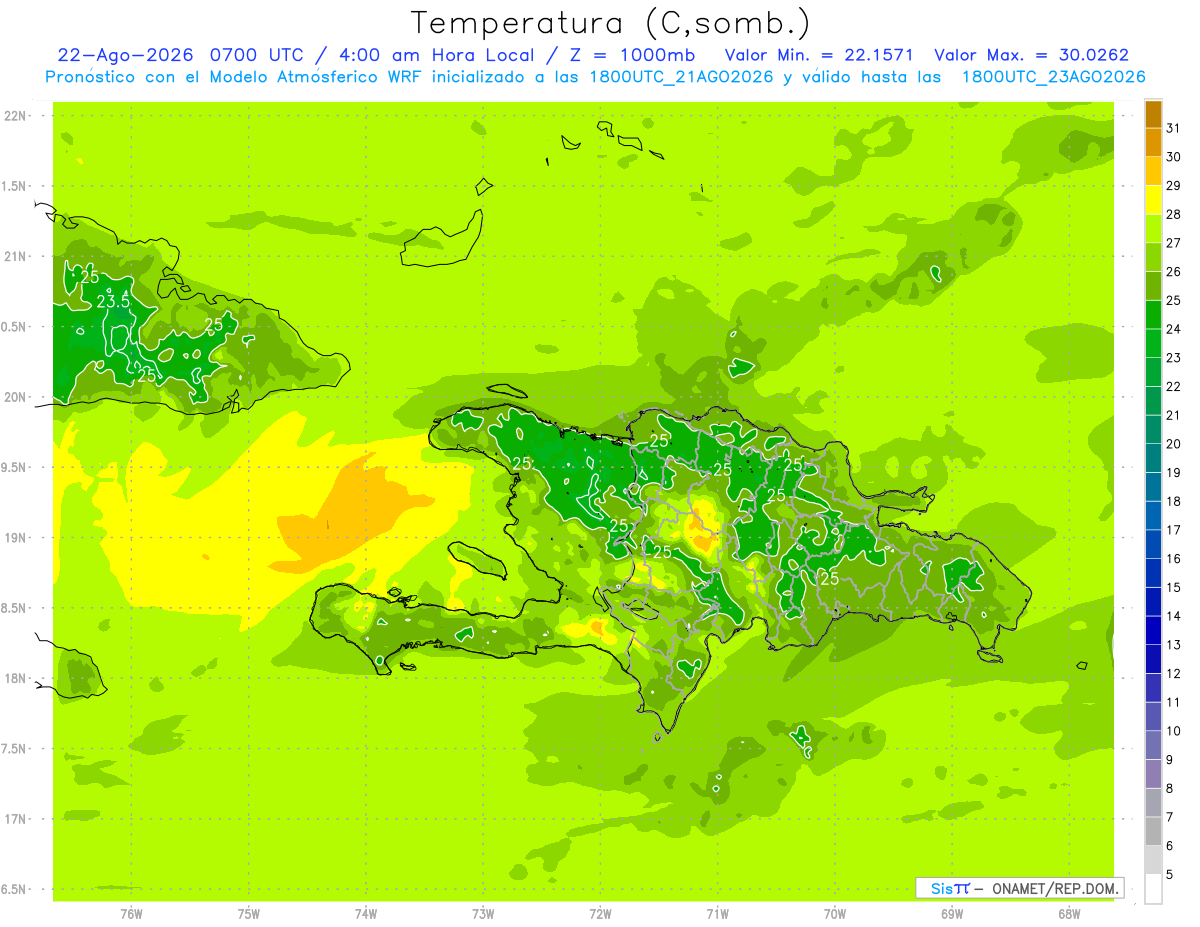The image size is (1200, 927).
Task: Pick the yellow swatch between 28 and 29
Action: point(1153,200)
